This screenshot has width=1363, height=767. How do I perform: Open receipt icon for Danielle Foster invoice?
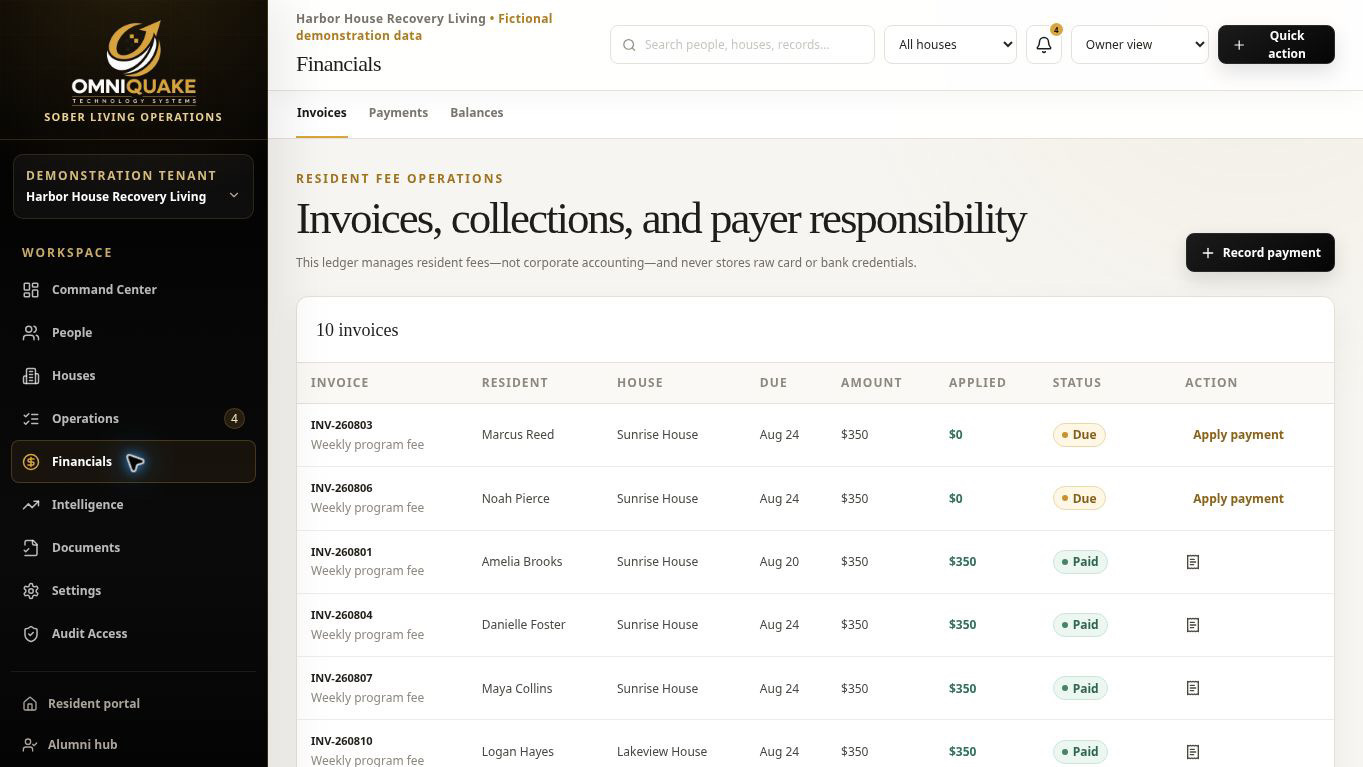click(1192, 625)
